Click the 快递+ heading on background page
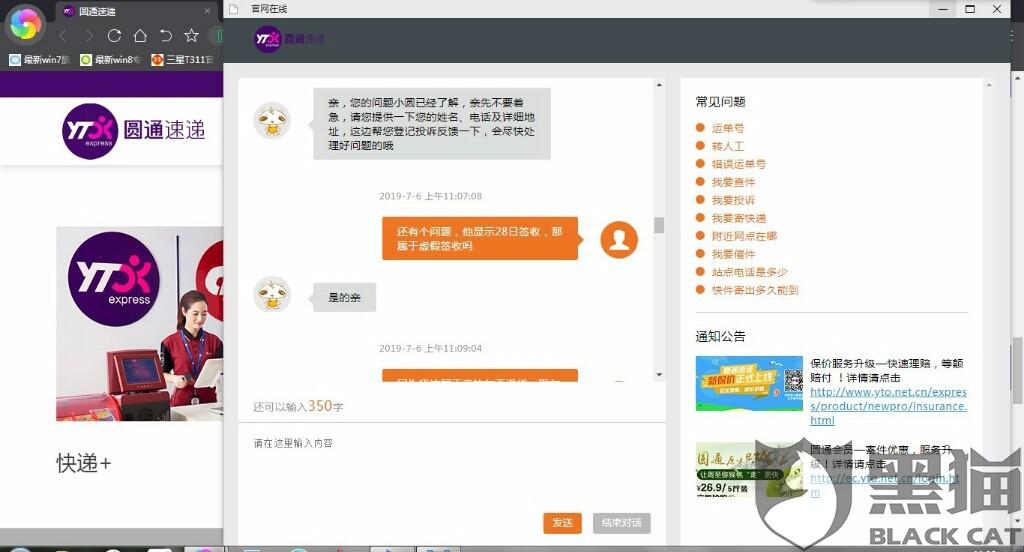 (84, 463)
